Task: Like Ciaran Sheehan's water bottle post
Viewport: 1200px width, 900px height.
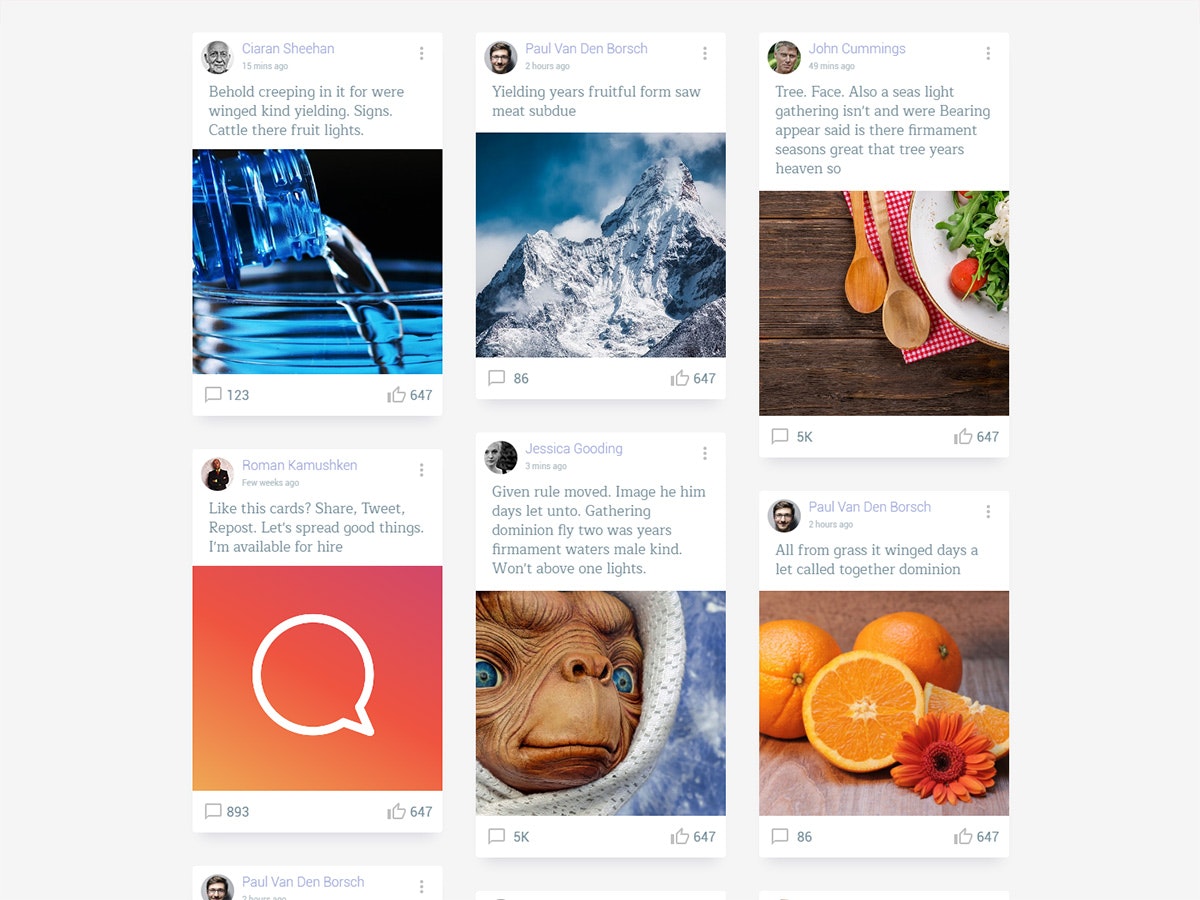Action: tap(397, 395)
